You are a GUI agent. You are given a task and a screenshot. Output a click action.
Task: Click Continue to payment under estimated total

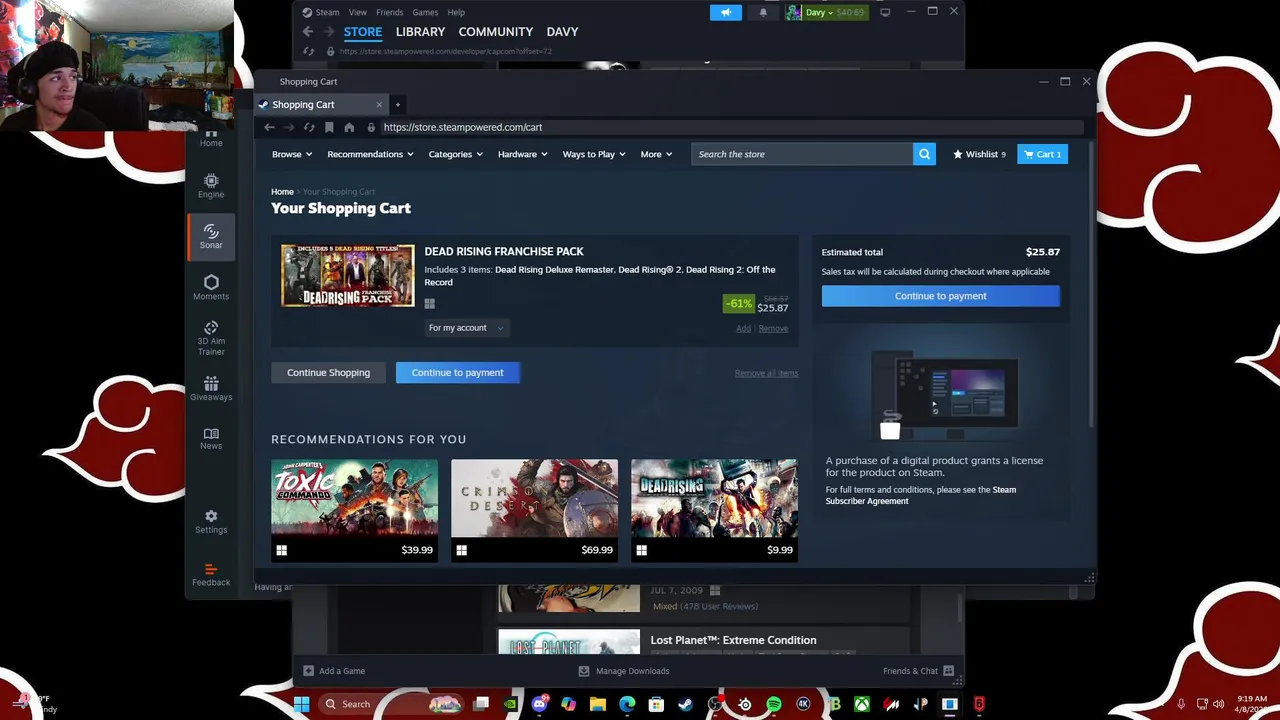(940, 296)
